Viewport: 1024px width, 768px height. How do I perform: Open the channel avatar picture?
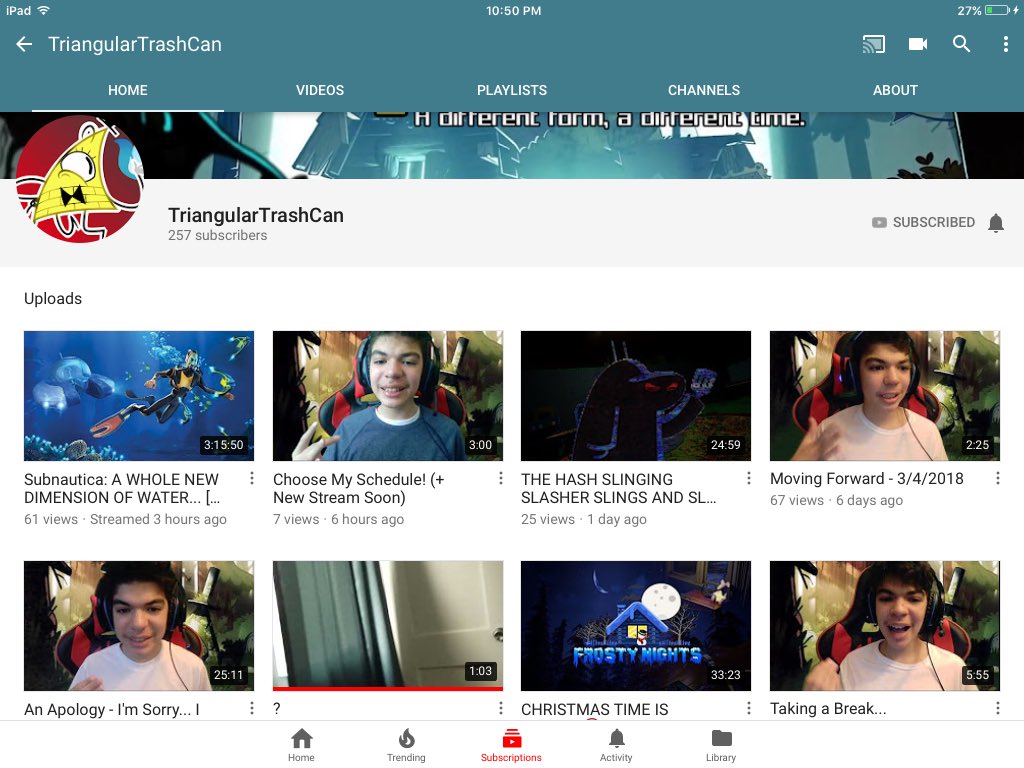click(80, 179)
